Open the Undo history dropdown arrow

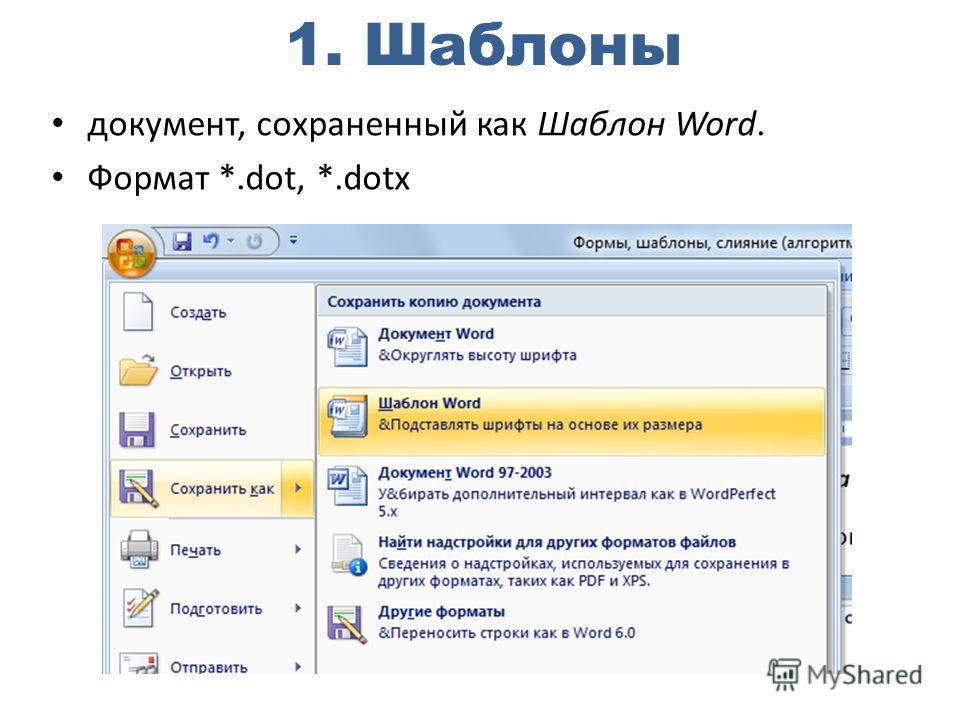pos(231,241)
